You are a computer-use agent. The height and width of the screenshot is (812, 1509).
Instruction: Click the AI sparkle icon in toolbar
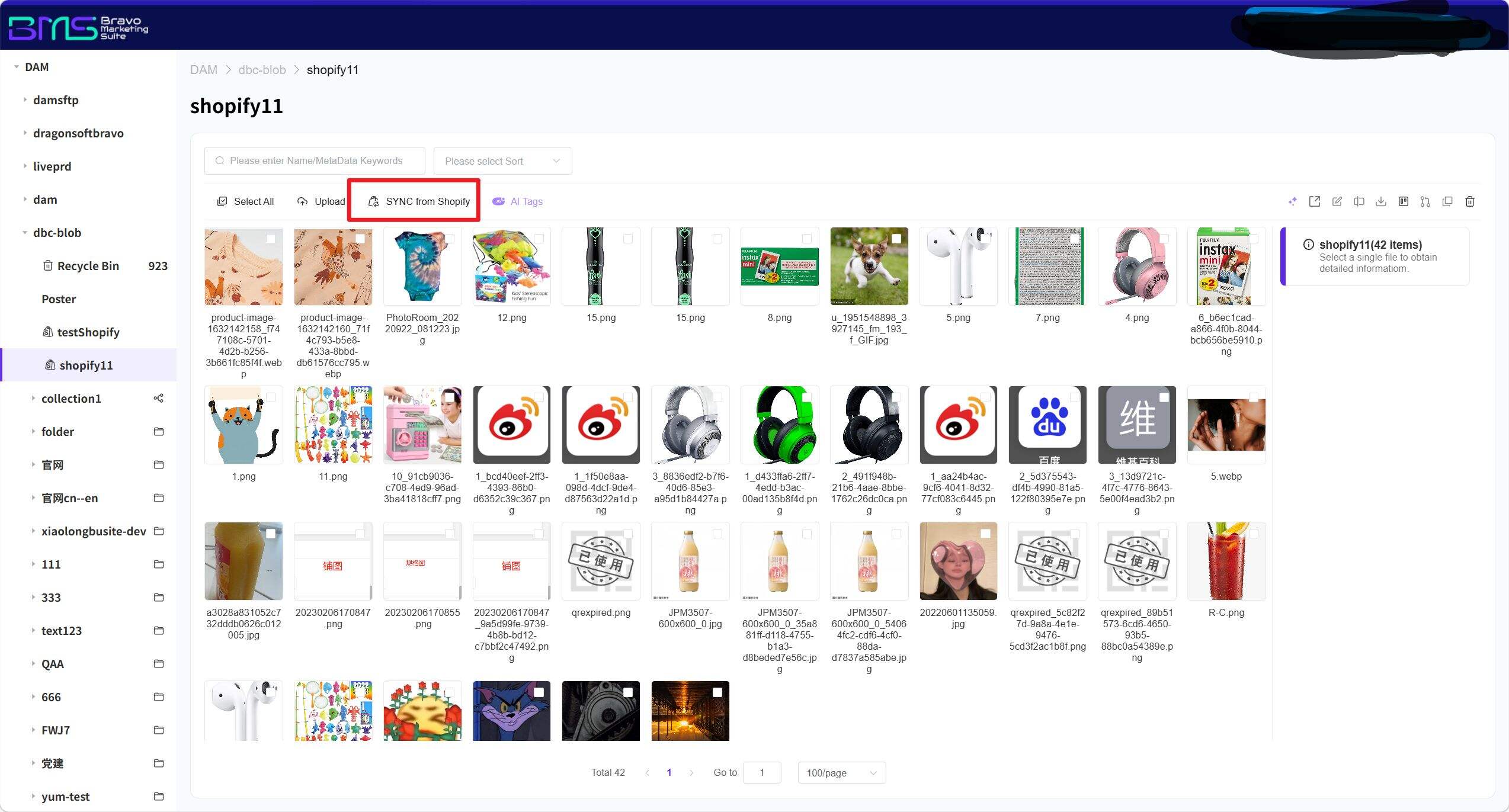[1292, 201]
